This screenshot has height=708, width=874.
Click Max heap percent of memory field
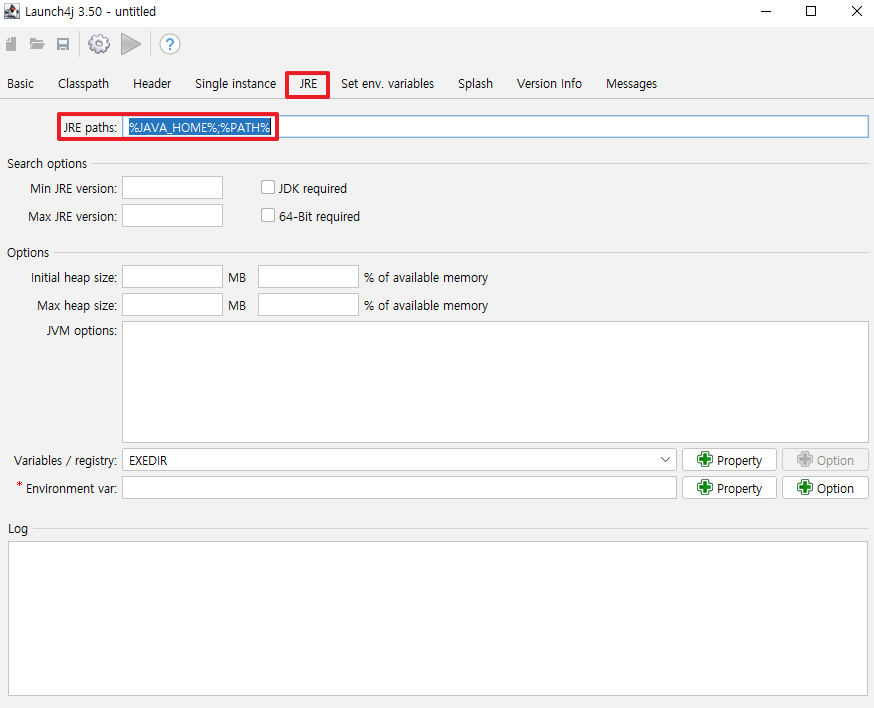pos(308,305)
